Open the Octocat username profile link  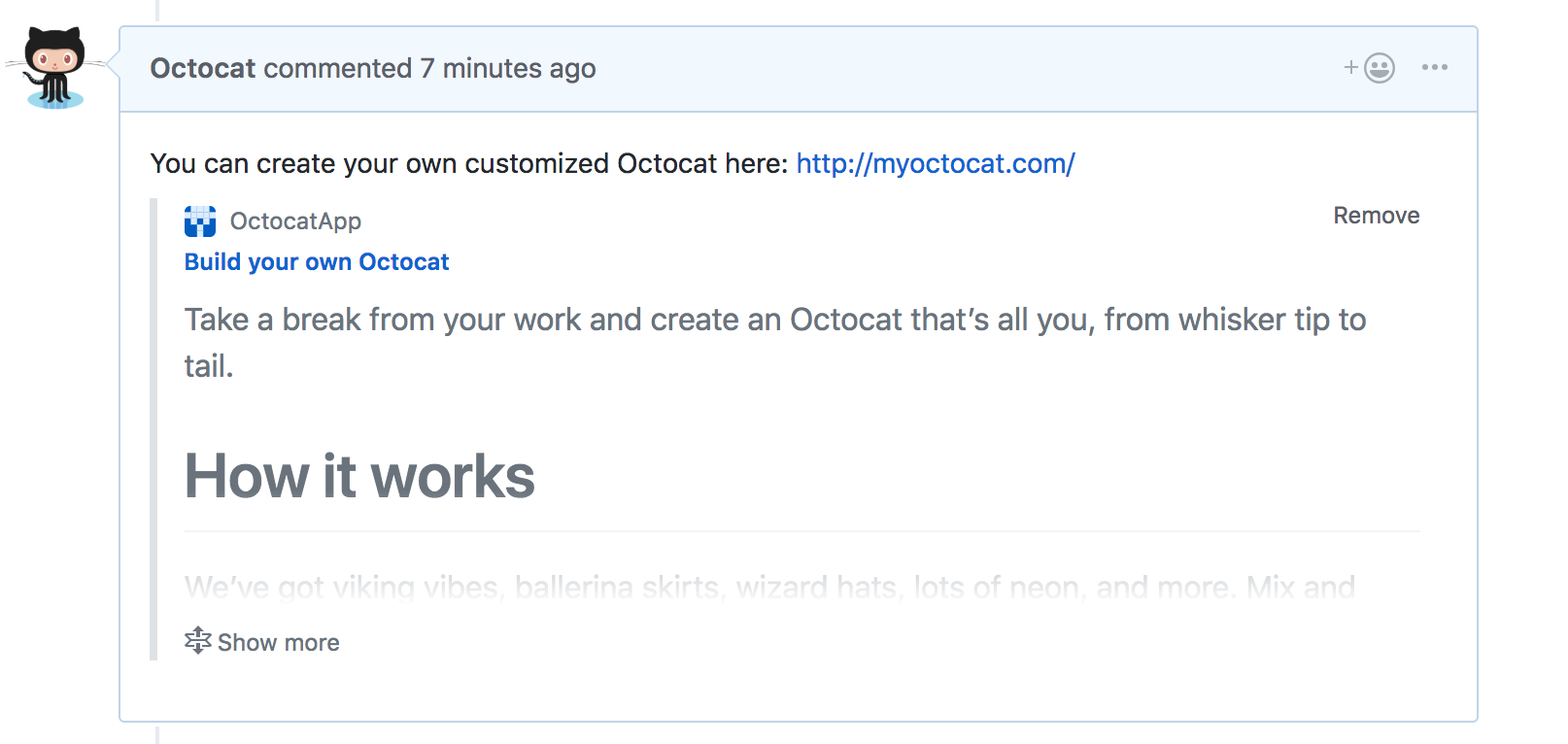[202, 68]
